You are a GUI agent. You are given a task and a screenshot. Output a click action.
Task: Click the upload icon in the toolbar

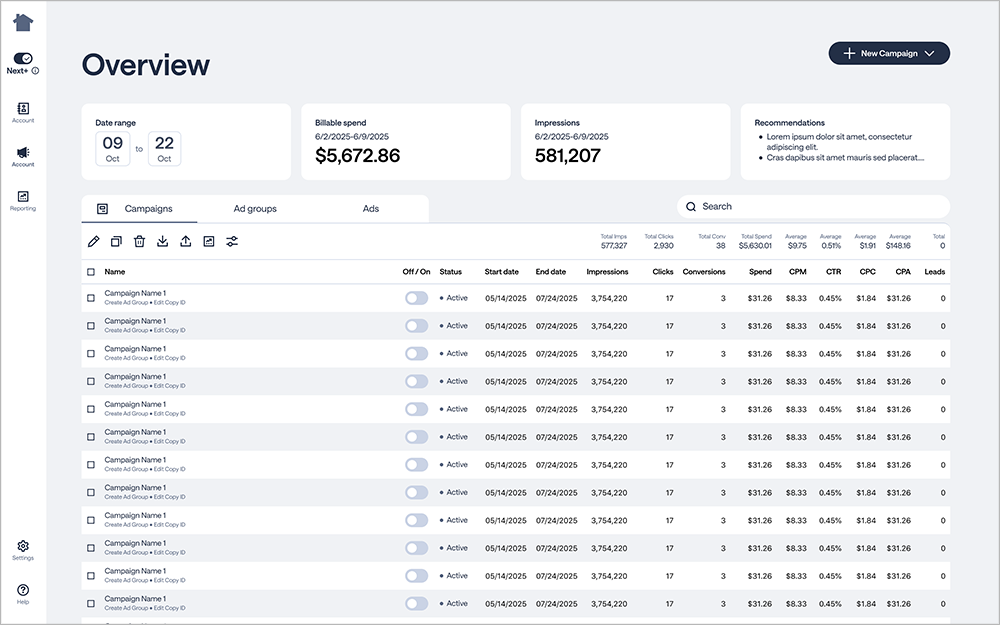[x=186, y=241]
